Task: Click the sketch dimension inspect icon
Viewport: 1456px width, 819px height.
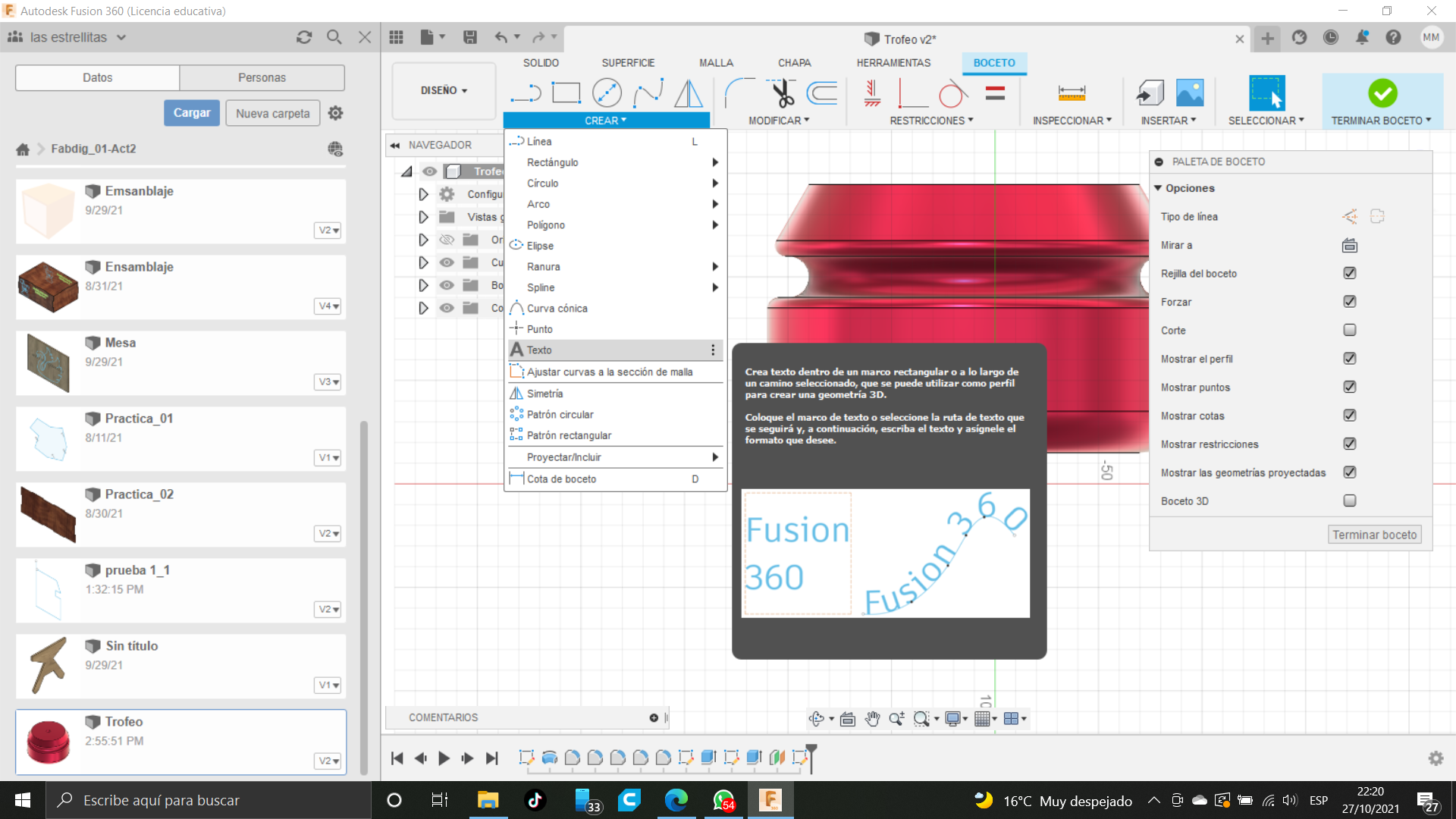Action: click(x=1072, y=93)
